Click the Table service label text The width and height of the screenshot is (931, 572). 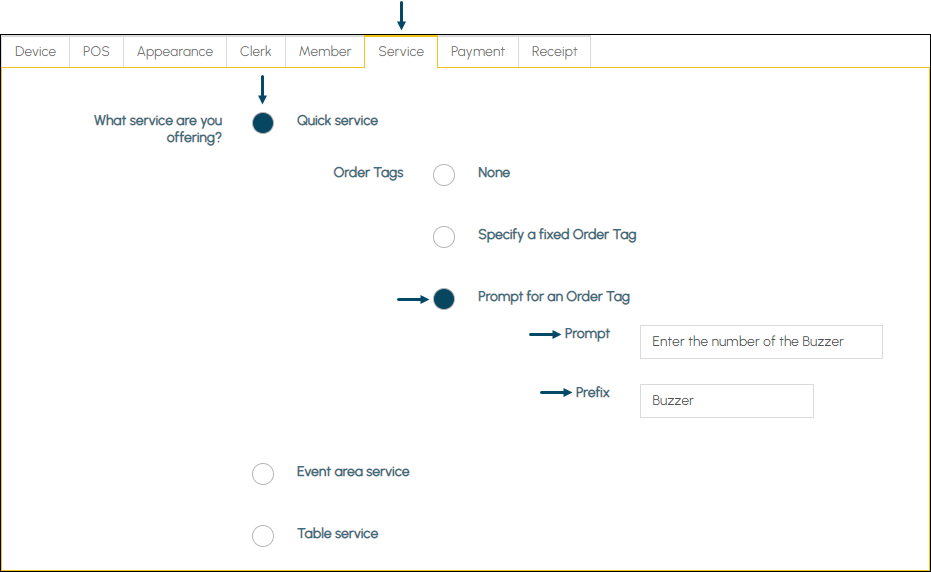coord(337,533)
